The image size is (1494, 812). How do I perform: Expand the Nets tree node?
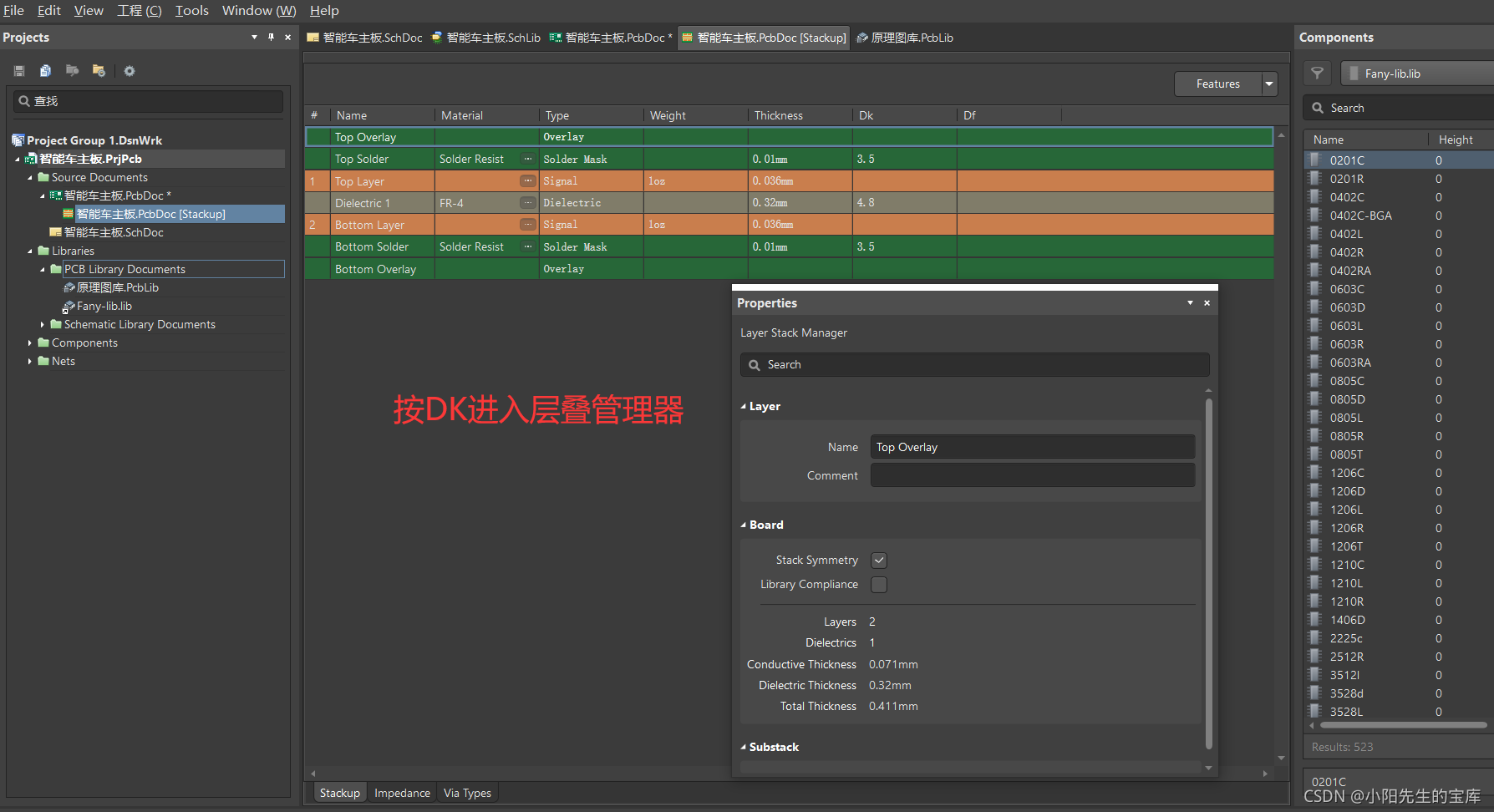pos(30,361)
